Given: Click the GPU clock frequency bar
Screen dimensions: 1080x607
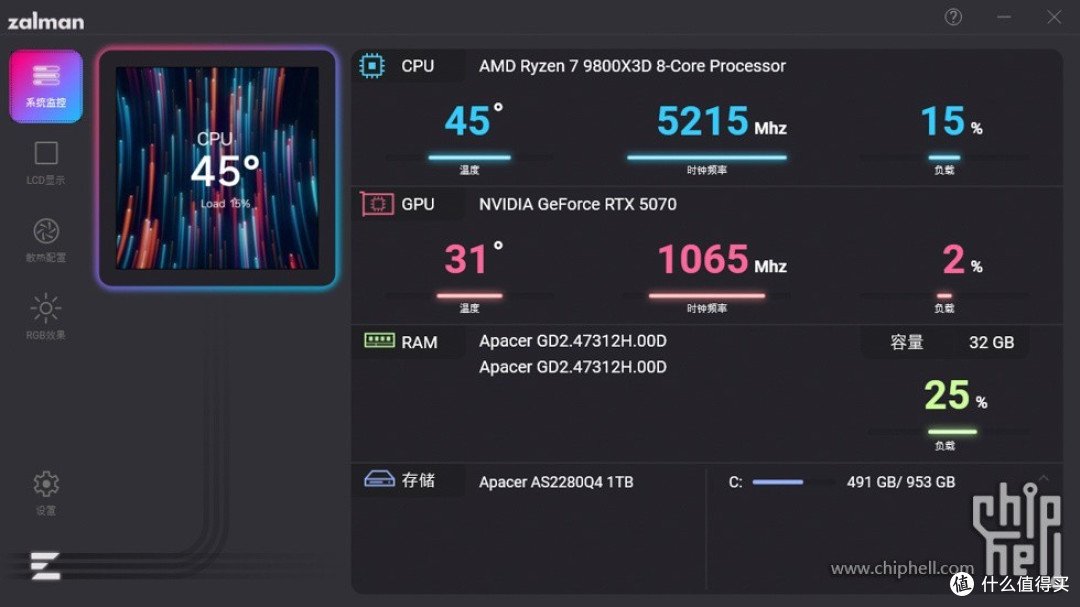Looking at the screenshot, I should point(707,296).
